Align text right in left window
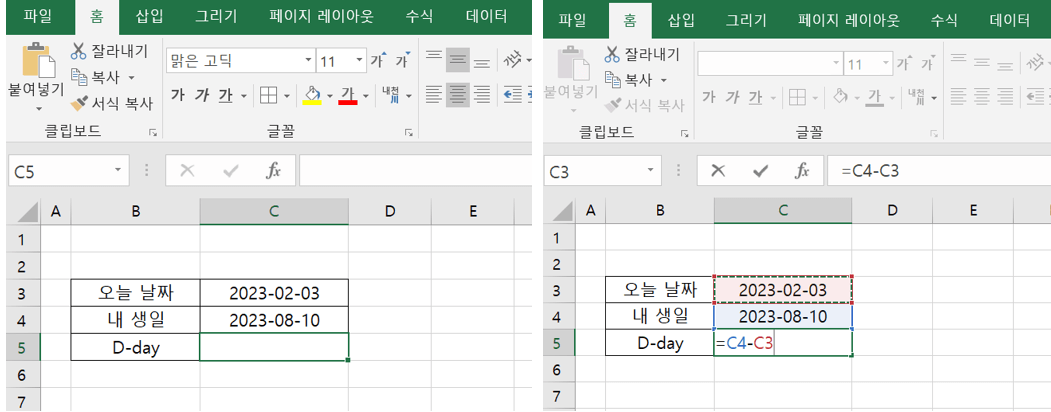This screenshot has height=412, width=1051. click(482, 95)
